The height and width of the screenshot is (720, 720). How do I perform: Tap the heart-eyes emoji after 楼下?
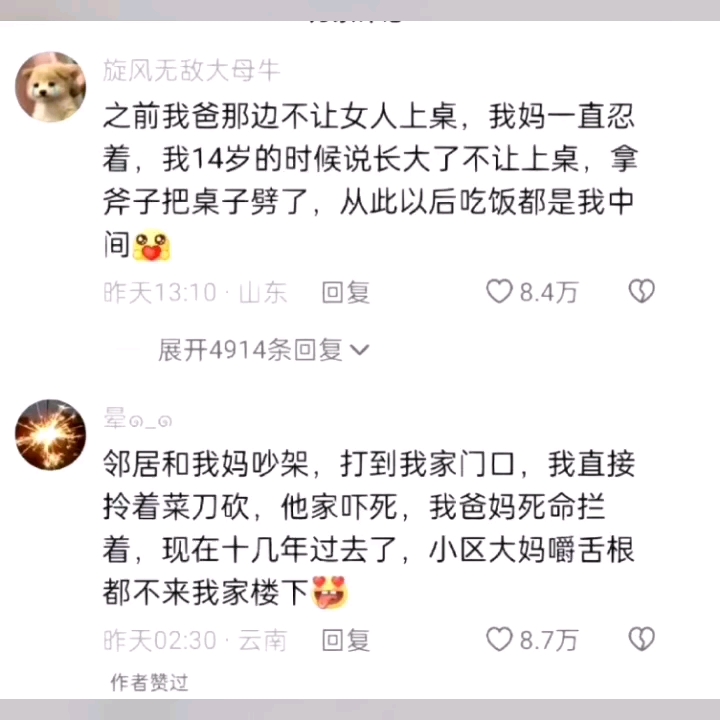(330, 592)
